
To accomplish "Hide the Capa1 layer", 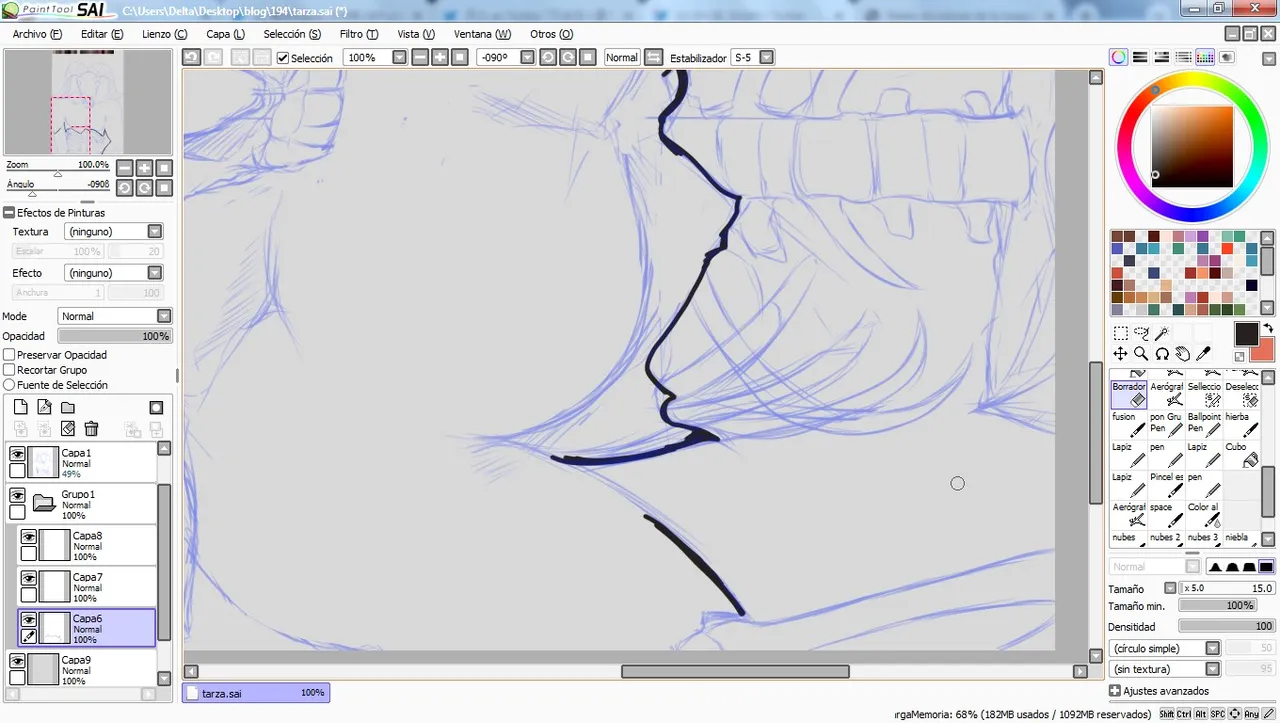I will click(x=17, y=454).
